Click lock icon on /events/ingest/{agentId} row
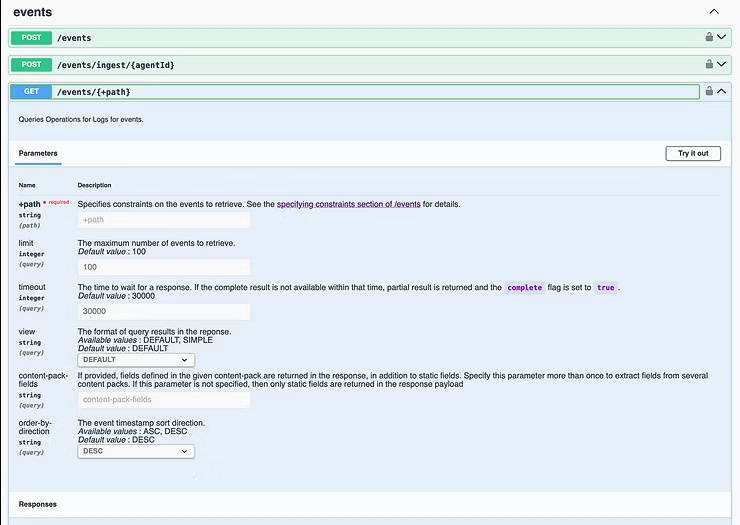This screenshot has width=740, height=525. click(x=709, y=65)
